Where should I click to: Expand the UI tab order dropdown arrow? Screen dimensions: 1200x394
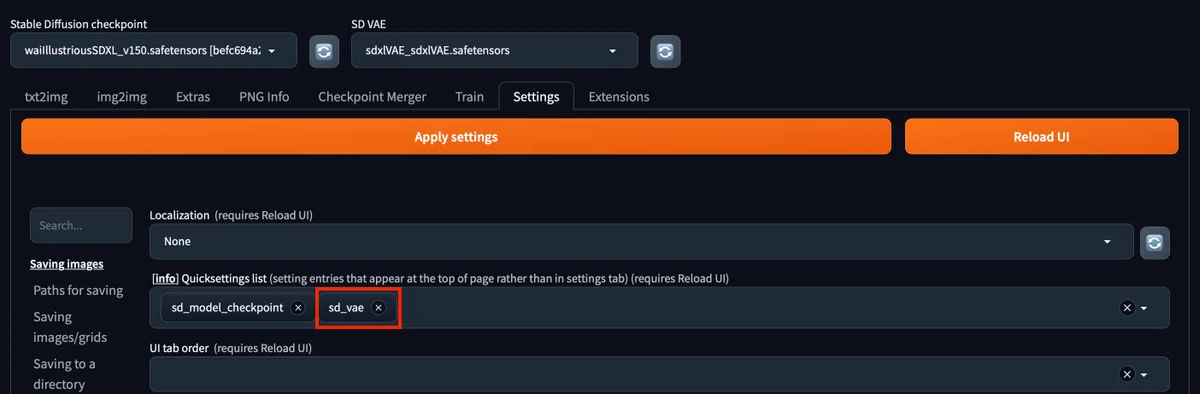(1144, 374)
